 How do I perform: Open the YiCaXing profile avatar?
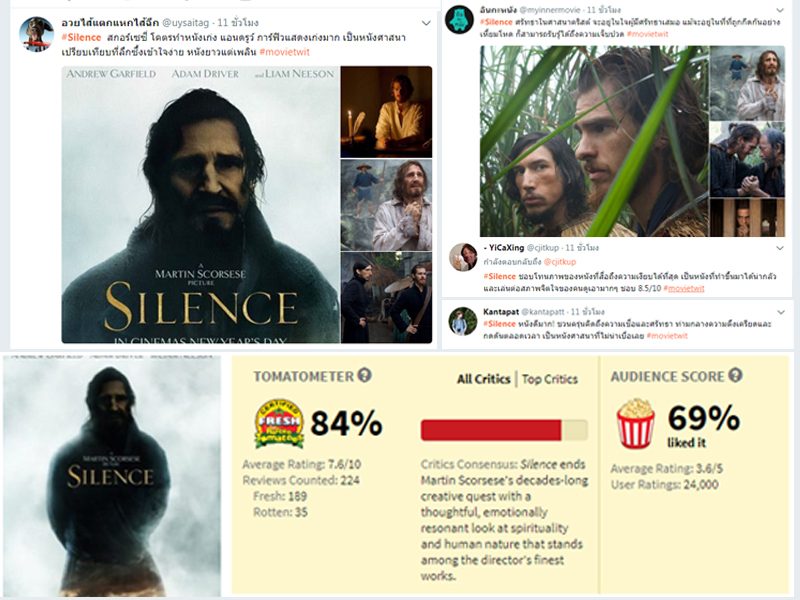tap(463, 257)
